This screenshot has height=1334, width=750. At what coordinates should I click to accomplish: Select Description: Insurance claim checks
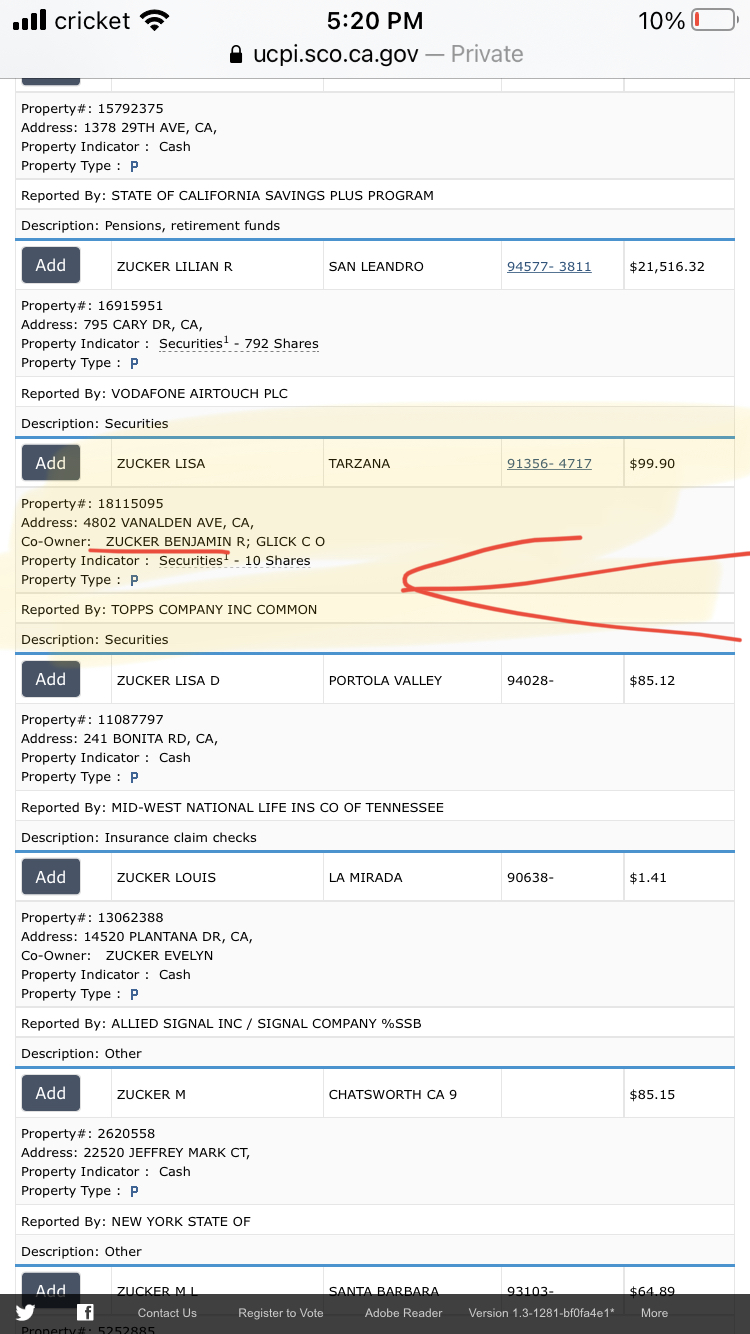point(139,837)
